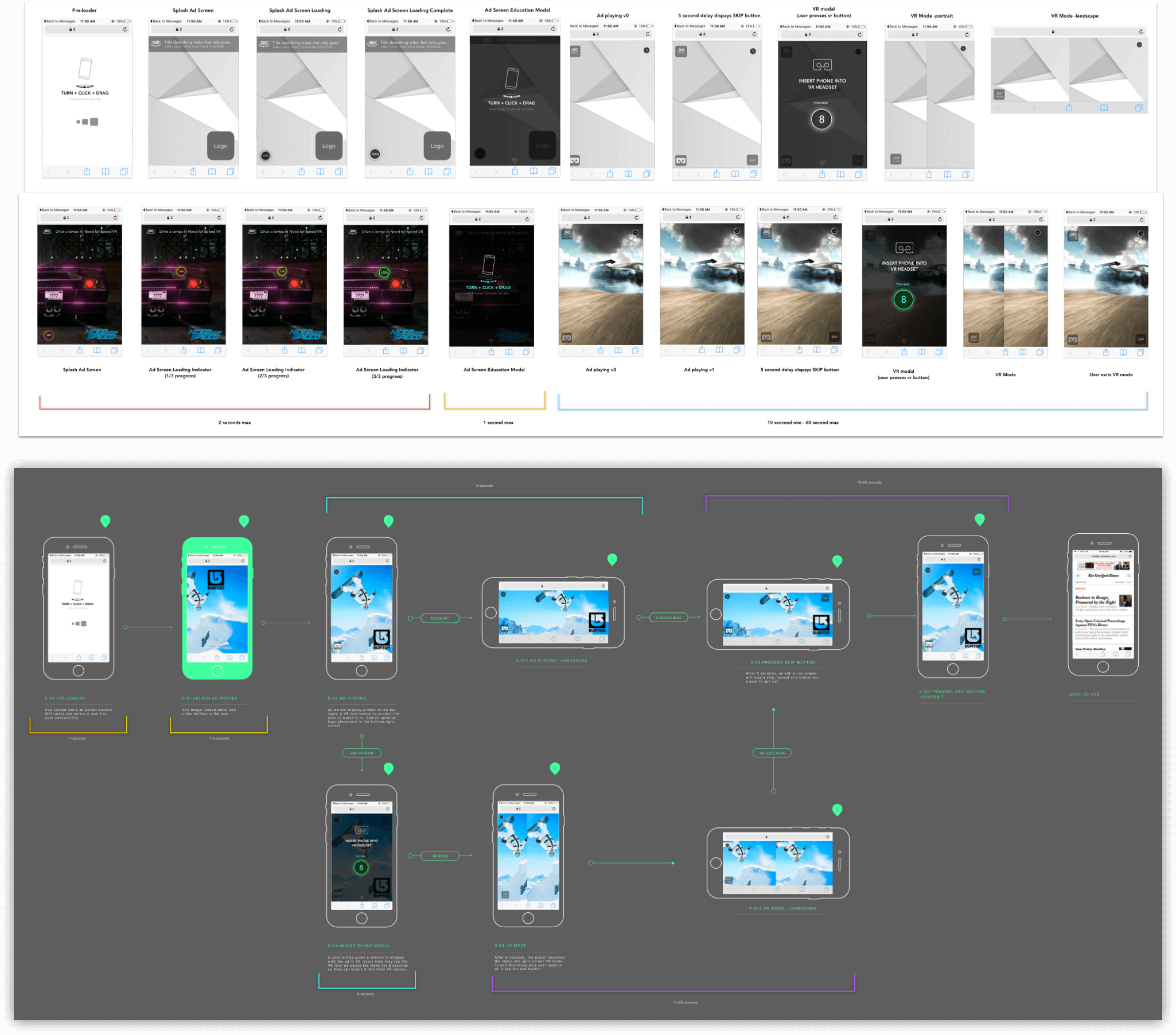Click the New York Times phone screen above BACK TO LIFE
The width and height of the screenshot is (1176, 1035).
click(x=1103, y=606)
